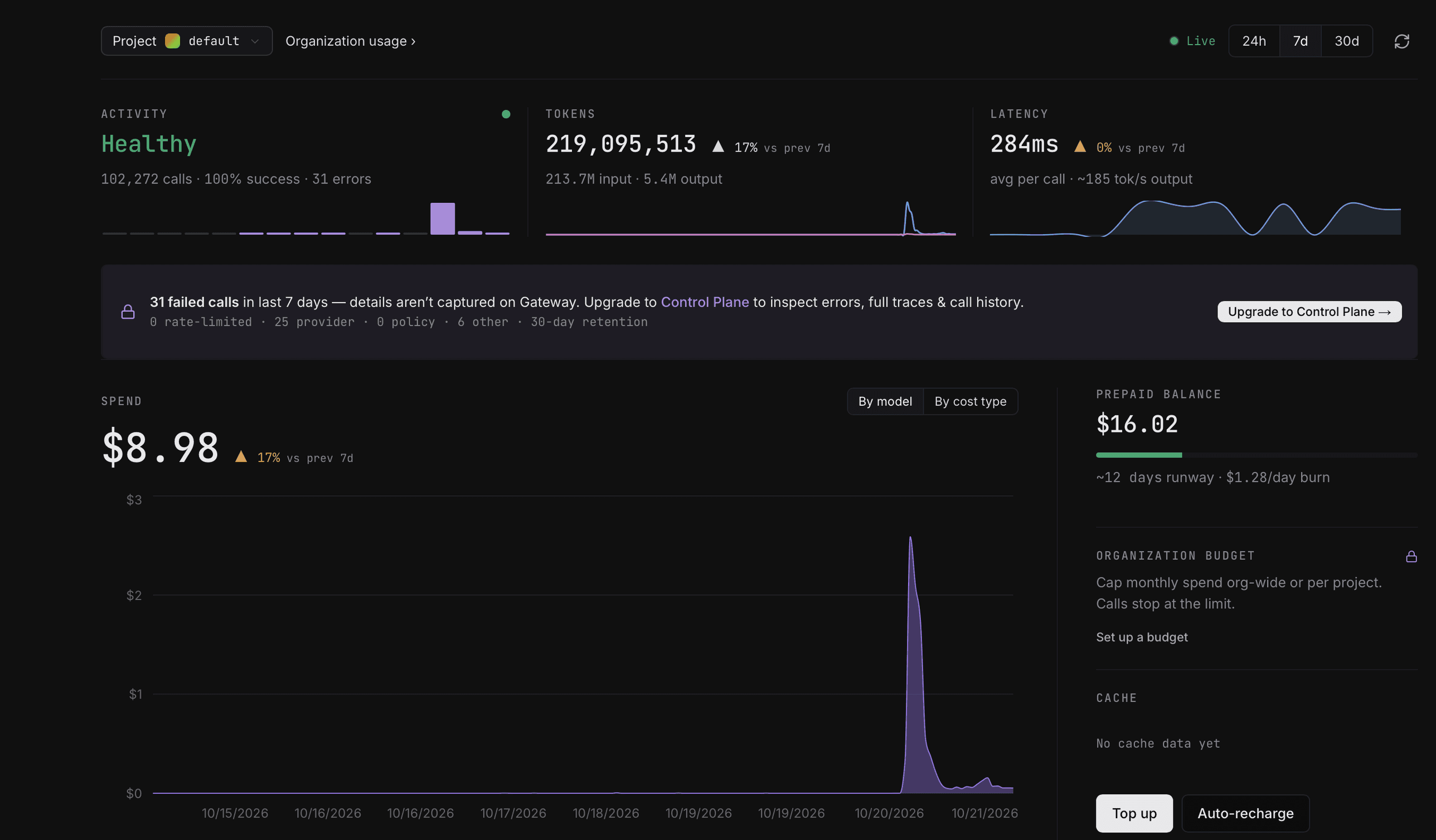The image size is (1436, 840).
Task: Click Set up a budget
Action: (x=1142, y=637)
